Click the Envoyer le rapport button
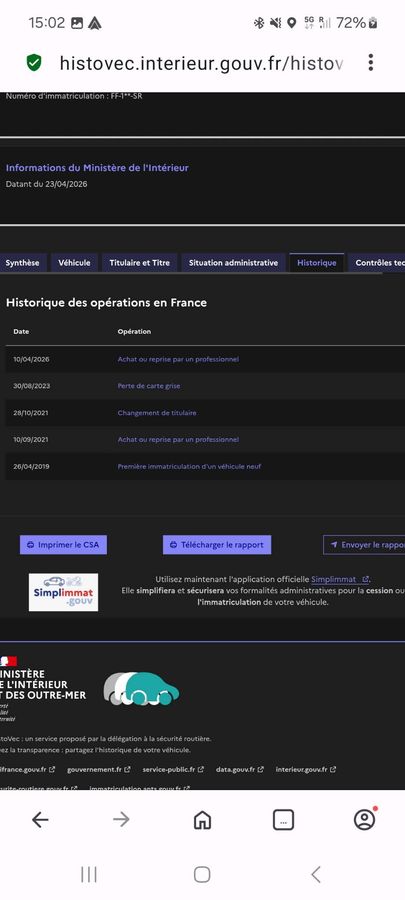The height and width of the screenshot is (900, 405). tap(364, 545)
